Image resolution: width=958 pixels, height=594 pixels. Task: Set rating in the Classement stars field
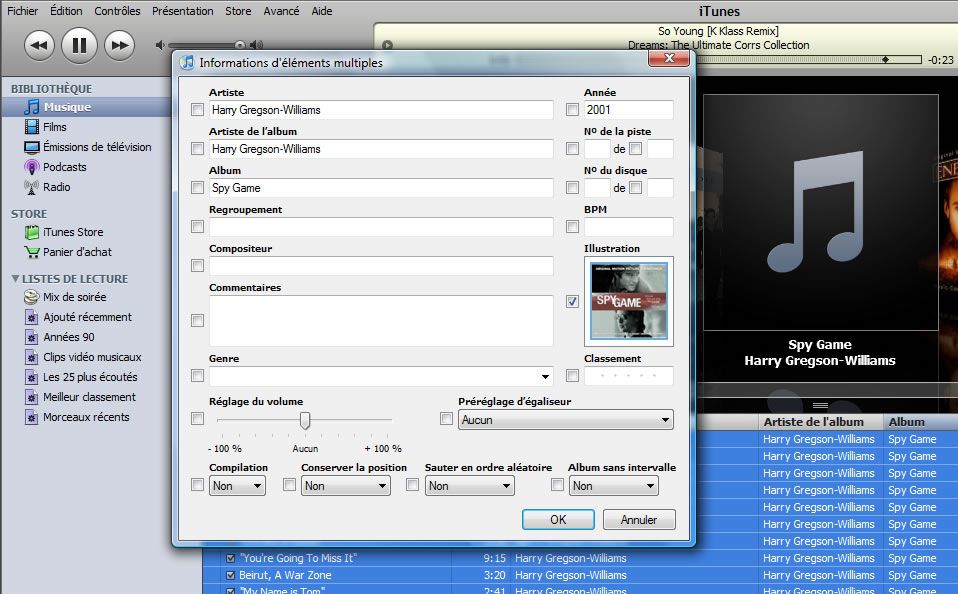pos(629,376)
